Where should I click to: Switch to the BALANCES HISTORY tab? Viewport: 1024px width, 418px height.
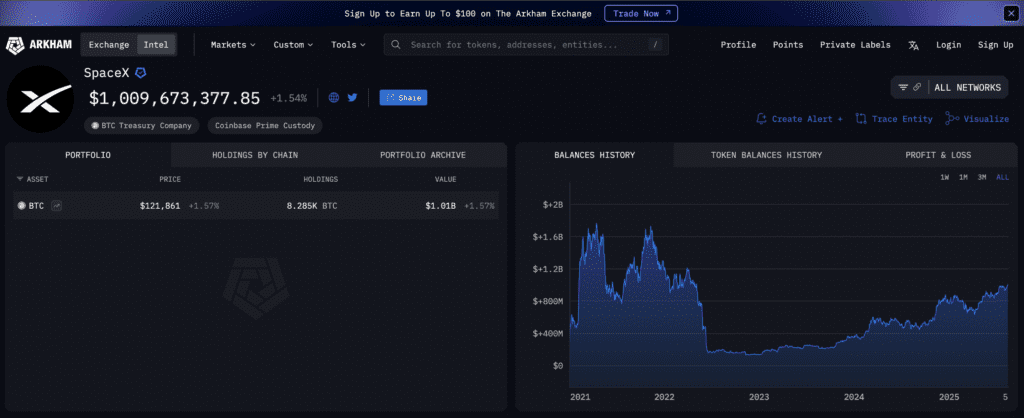point(594,155)
